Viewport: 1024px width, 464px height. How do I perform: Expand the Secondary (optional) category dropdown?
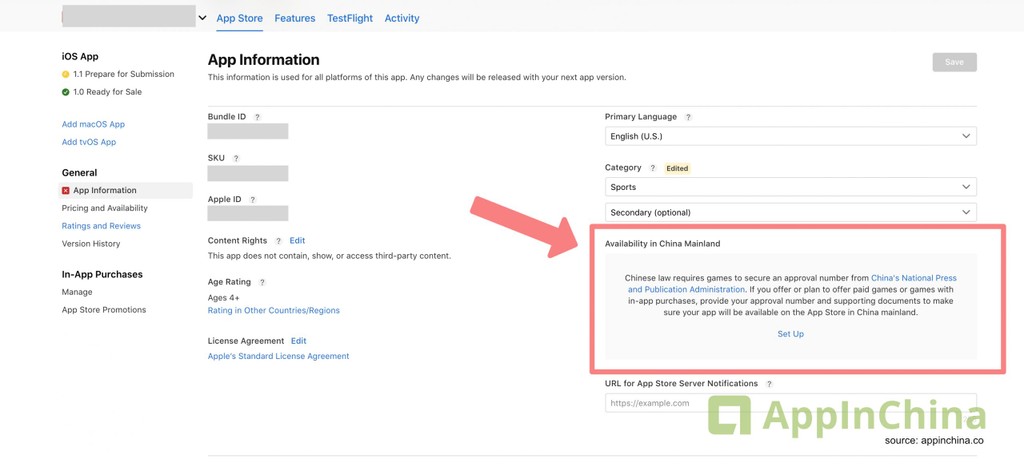(791, 212)
